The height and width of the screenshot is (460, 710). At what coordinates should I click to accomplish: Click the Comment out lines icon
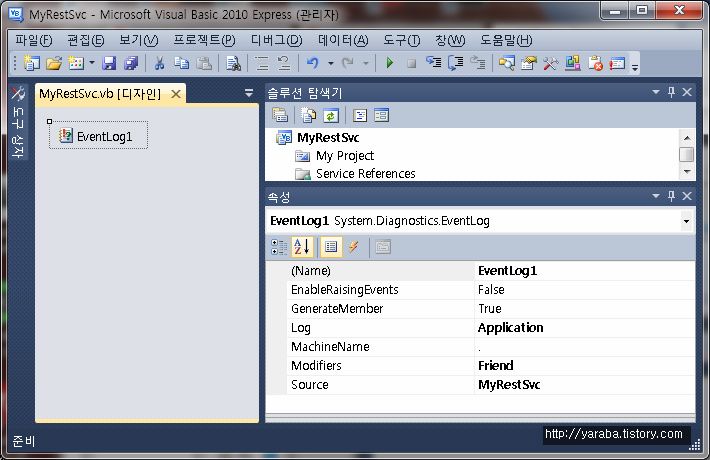pos(262,63)
